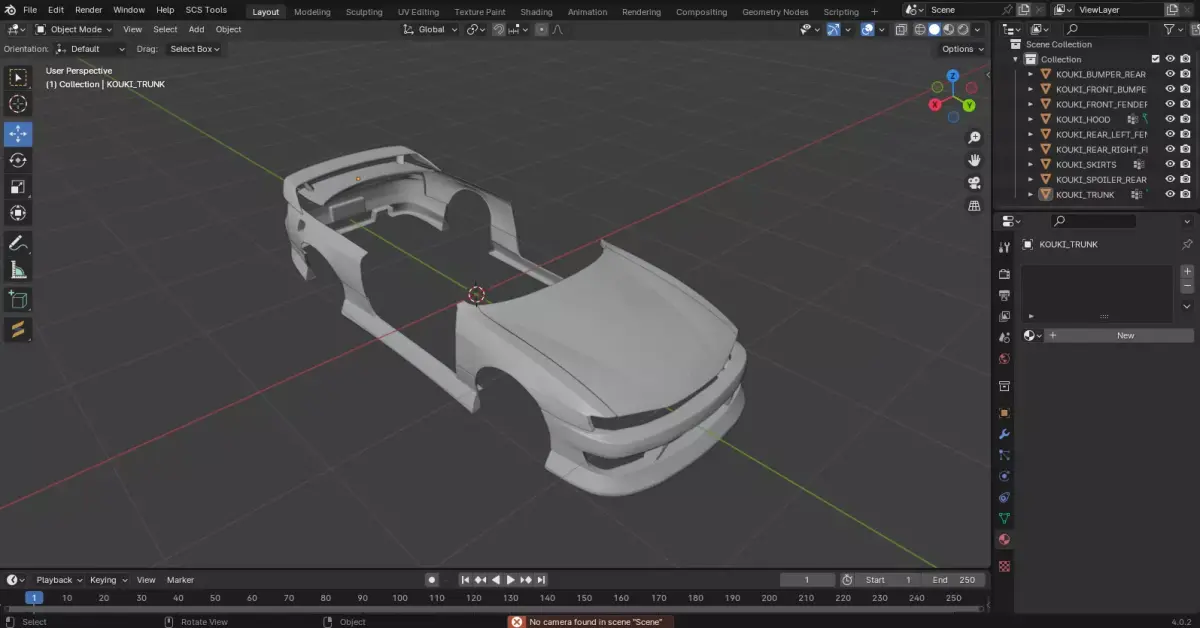The image size is (1200, 628).
Task: Collapse the Collection in outliner
Action: pyautogui.click(x=1016, y=59)
